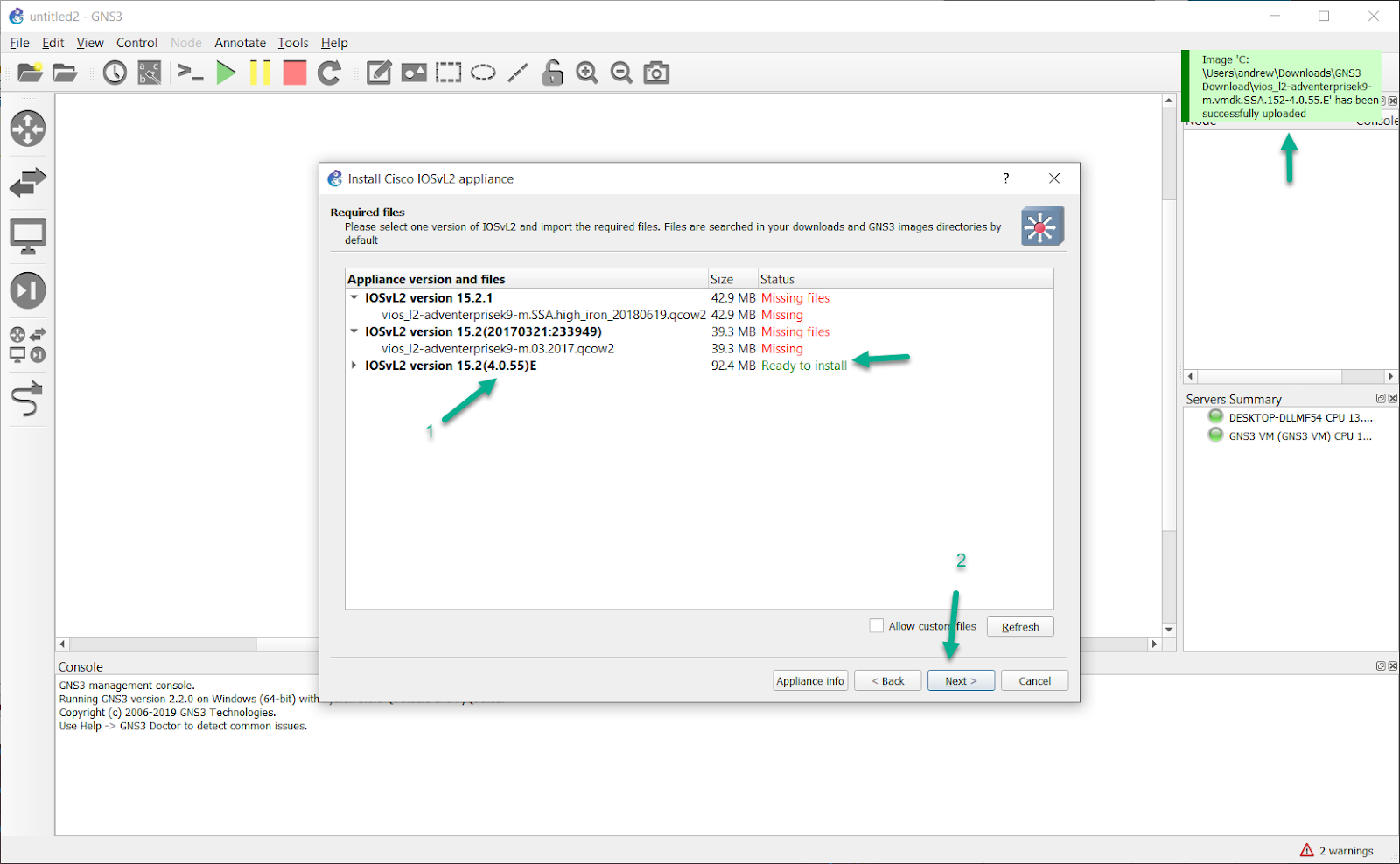Select the Insert a picture tool
The height and width of the screenshot is (864, 1400).
414,73
